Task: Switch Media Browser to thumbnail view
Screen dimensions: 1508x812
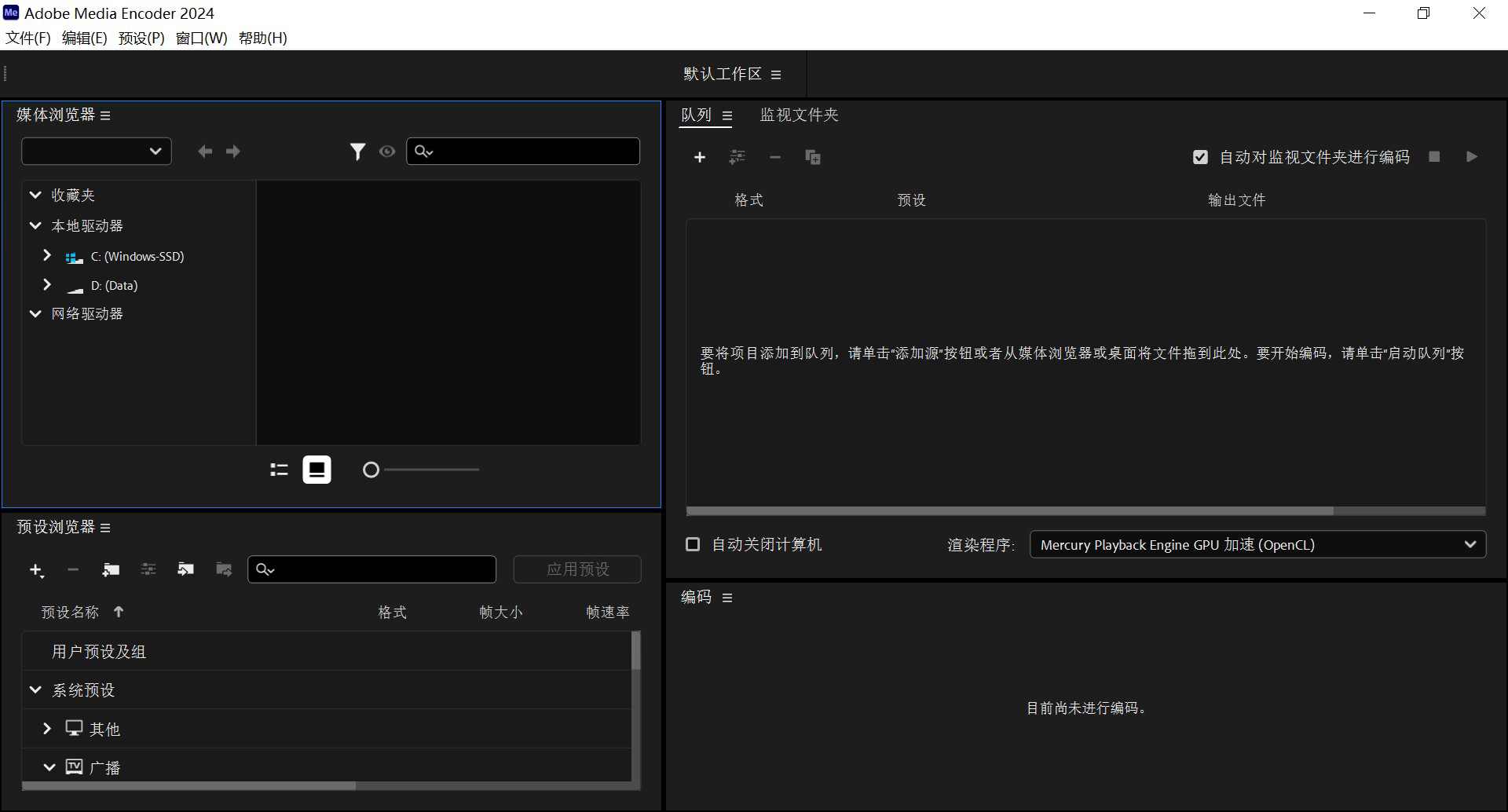Action: pos(317,470)
